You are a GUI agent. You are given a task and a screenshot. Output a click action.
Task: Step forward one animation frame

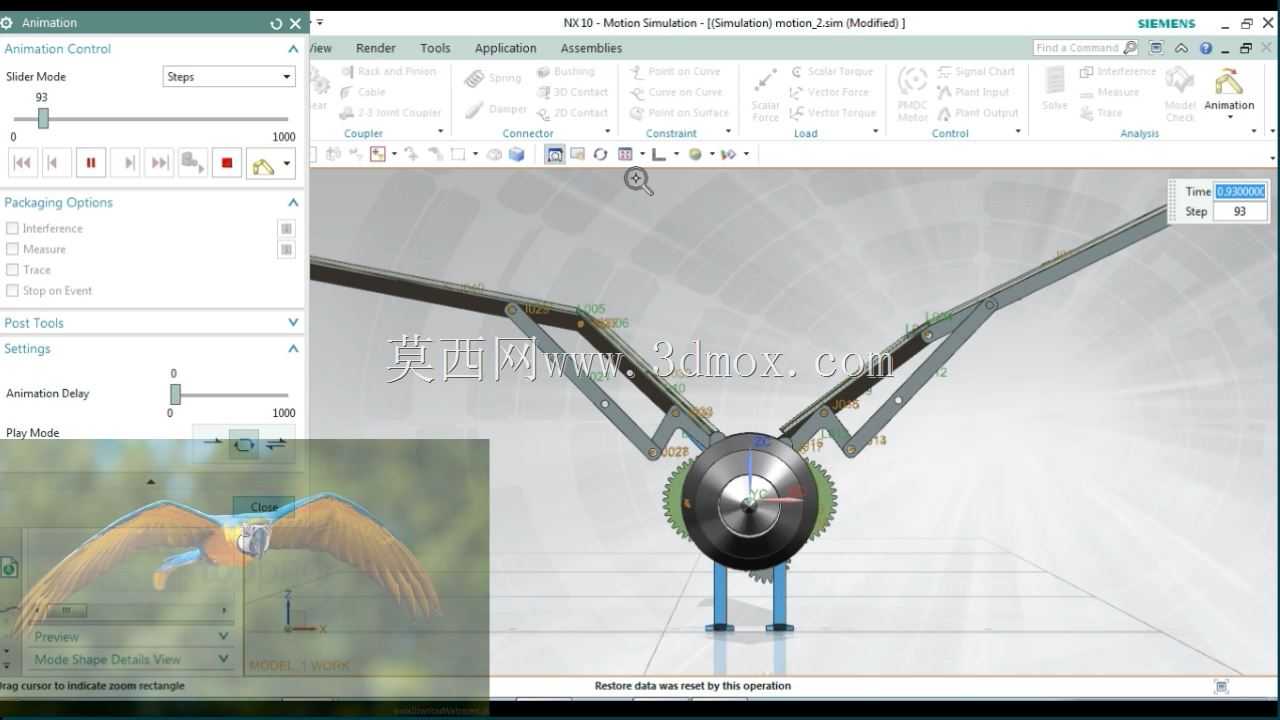125,163
